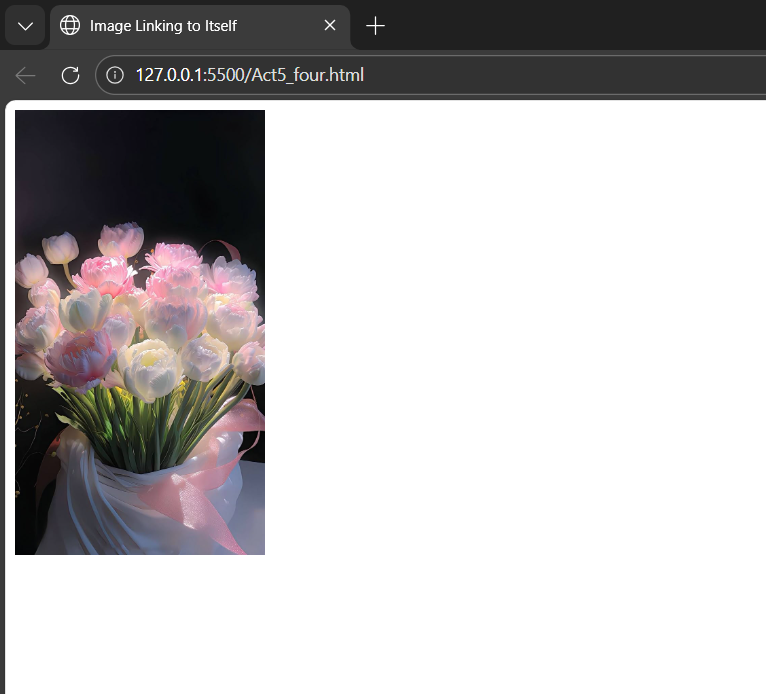Click the dark background atop the flower image
766x694 pixels.
(140, 160)
